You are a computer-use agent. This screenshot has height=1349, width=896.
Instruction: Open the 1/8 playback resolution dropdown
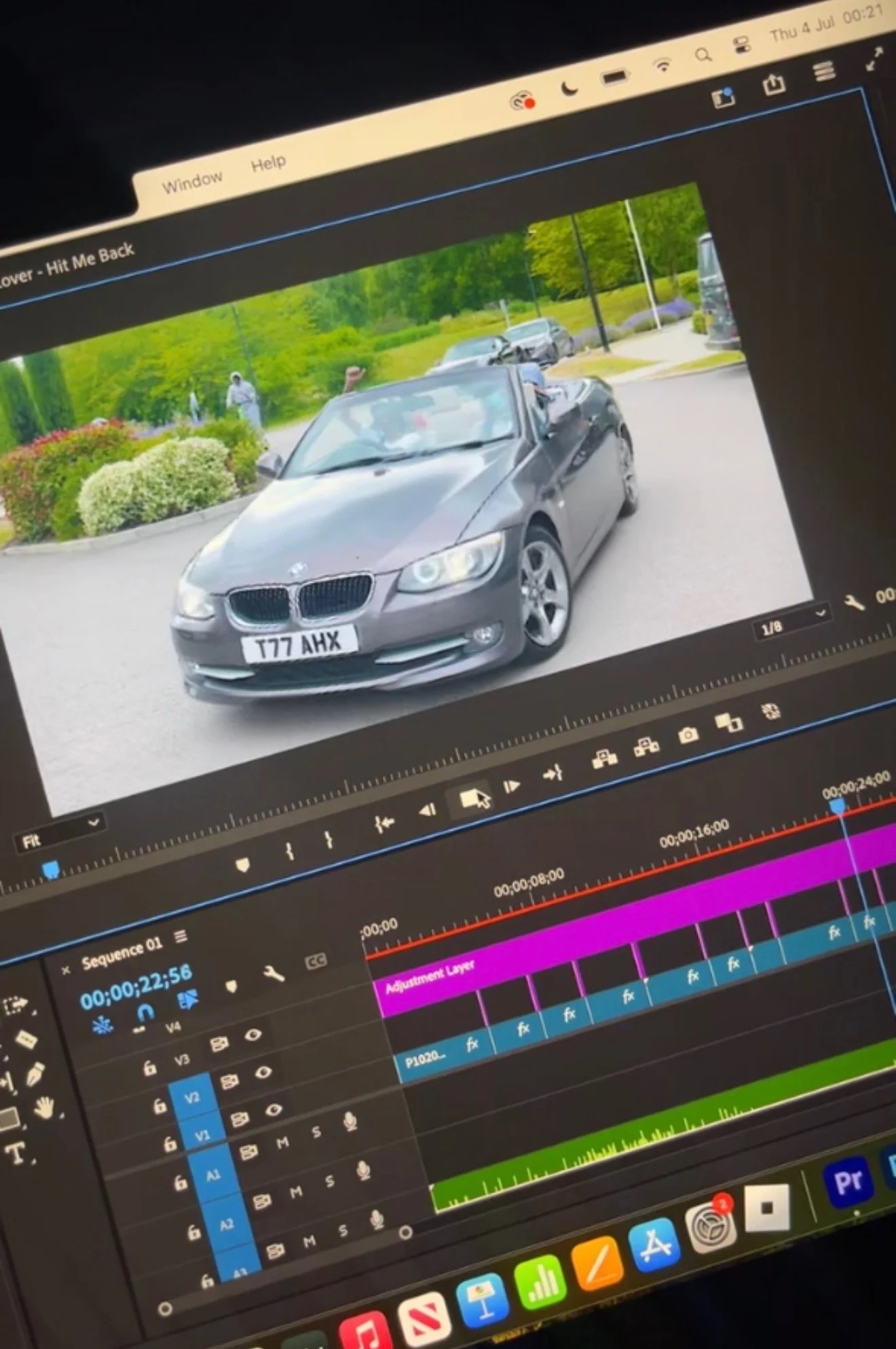click(x=793, y=621)
